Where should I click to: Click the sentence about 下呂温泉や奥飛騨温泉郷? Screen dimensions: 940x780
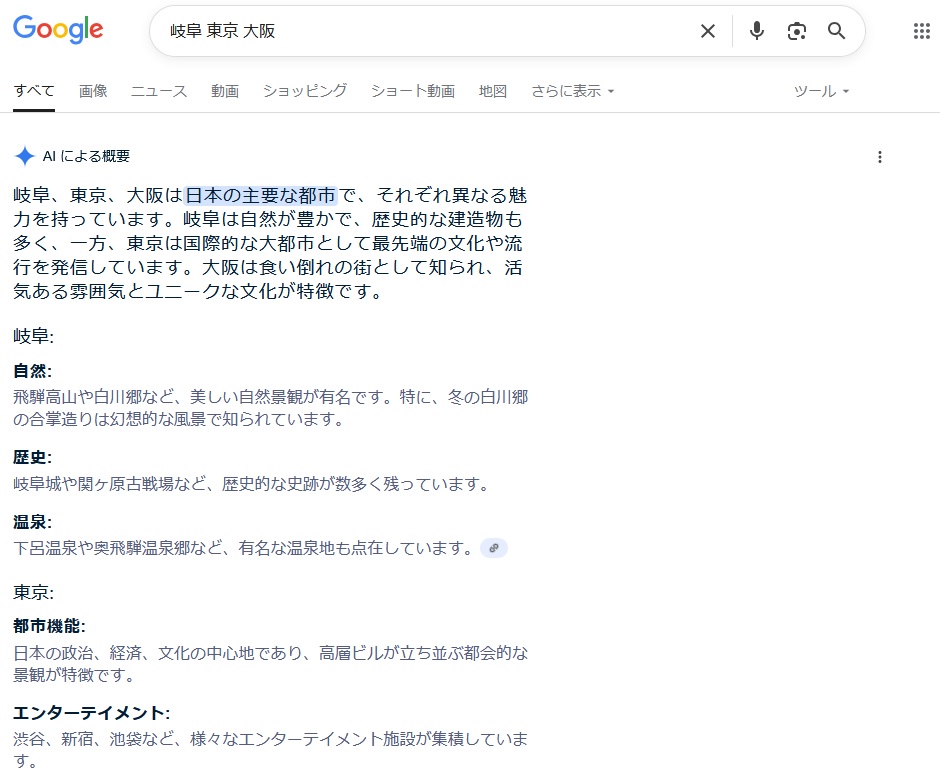245,548
